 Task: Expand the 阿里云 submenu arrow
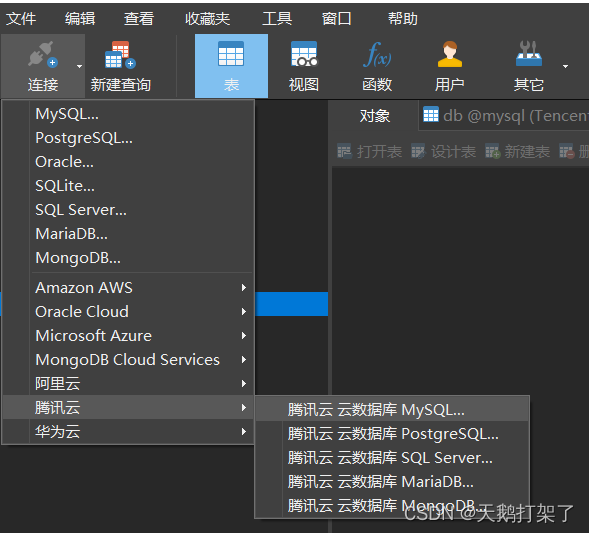(244, 384)
